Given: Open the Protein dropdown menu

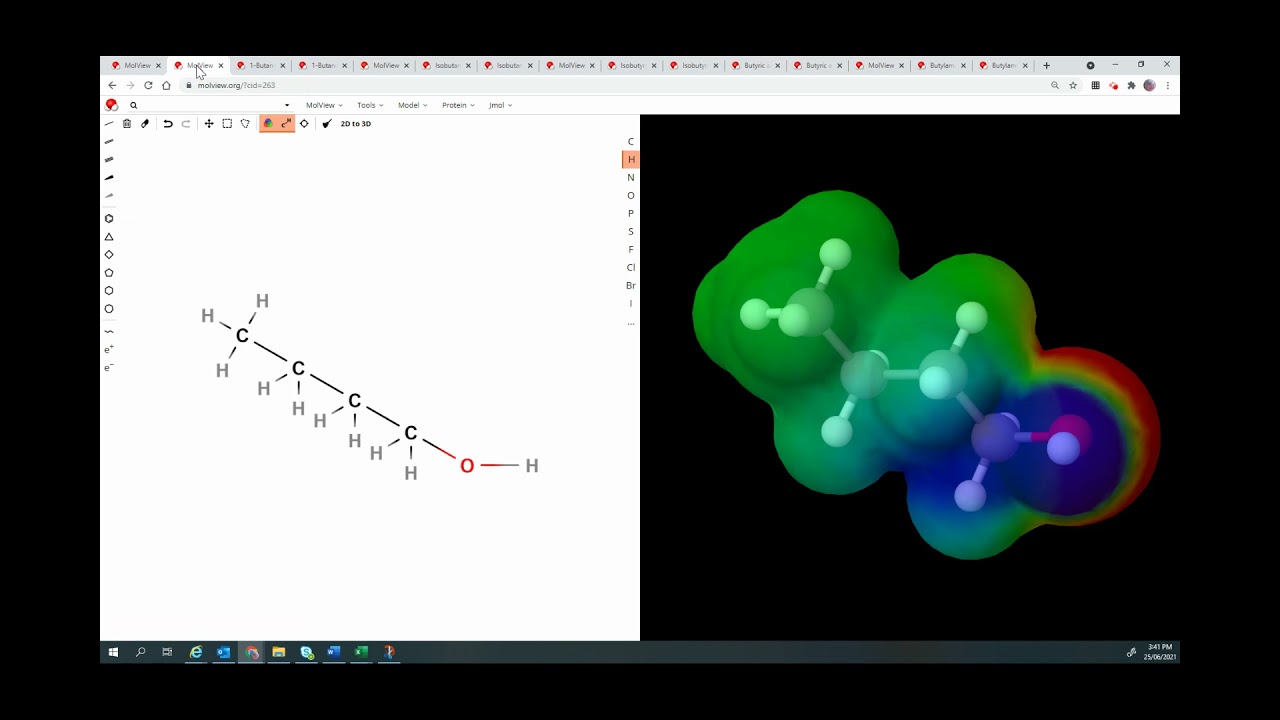Looking at the screenshot, I should click(458, 105).
